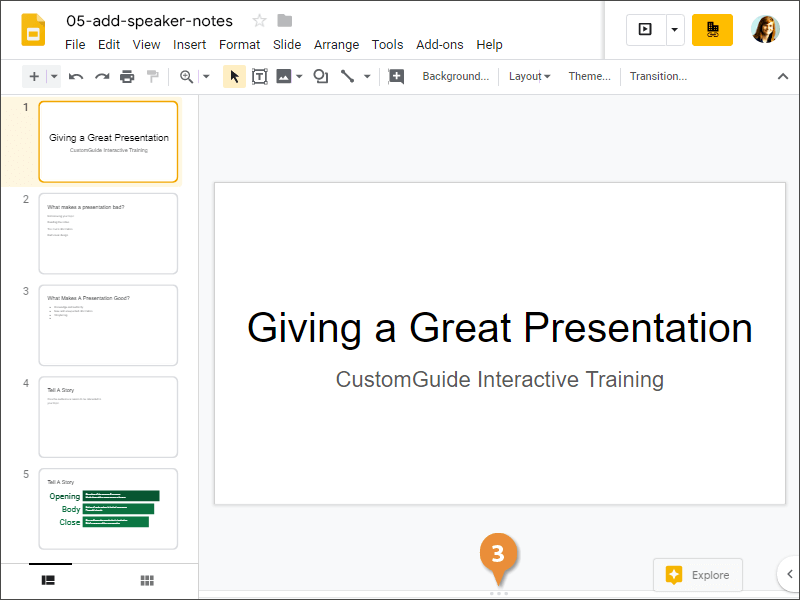Open the View menu
Viewport: 800px width, 600px height.
[x=146, y=45]
